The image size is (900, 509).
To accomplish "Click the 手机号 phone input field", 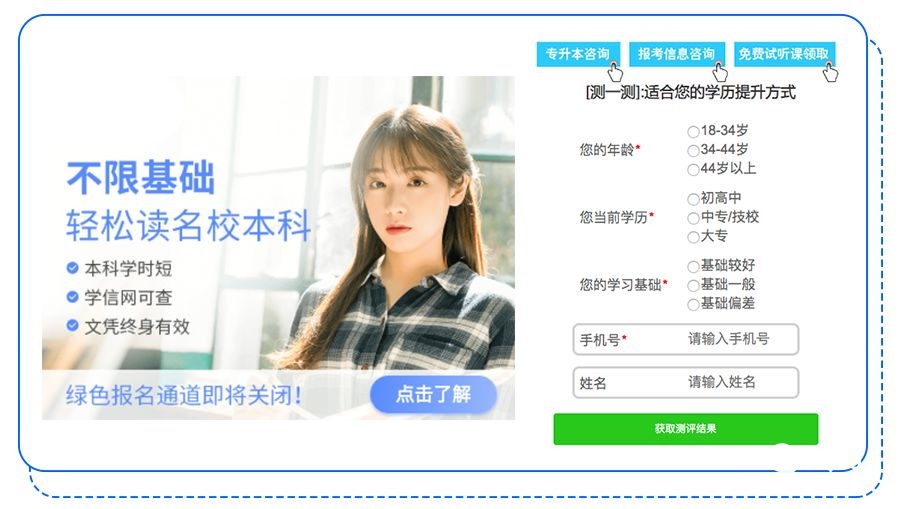I will point(685,339).
